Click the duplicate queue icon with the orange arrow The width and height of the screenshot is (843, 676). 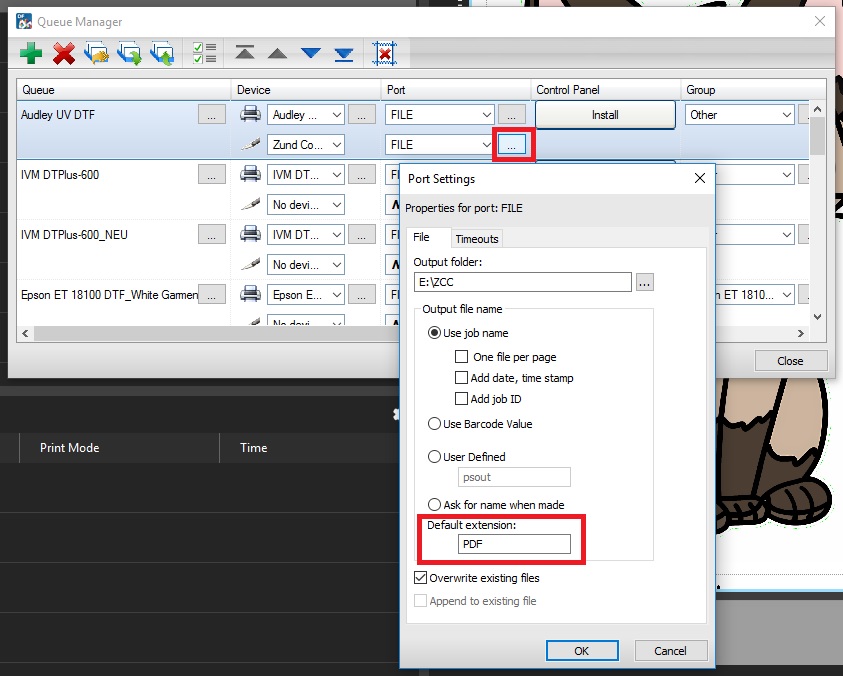[96, 53]
